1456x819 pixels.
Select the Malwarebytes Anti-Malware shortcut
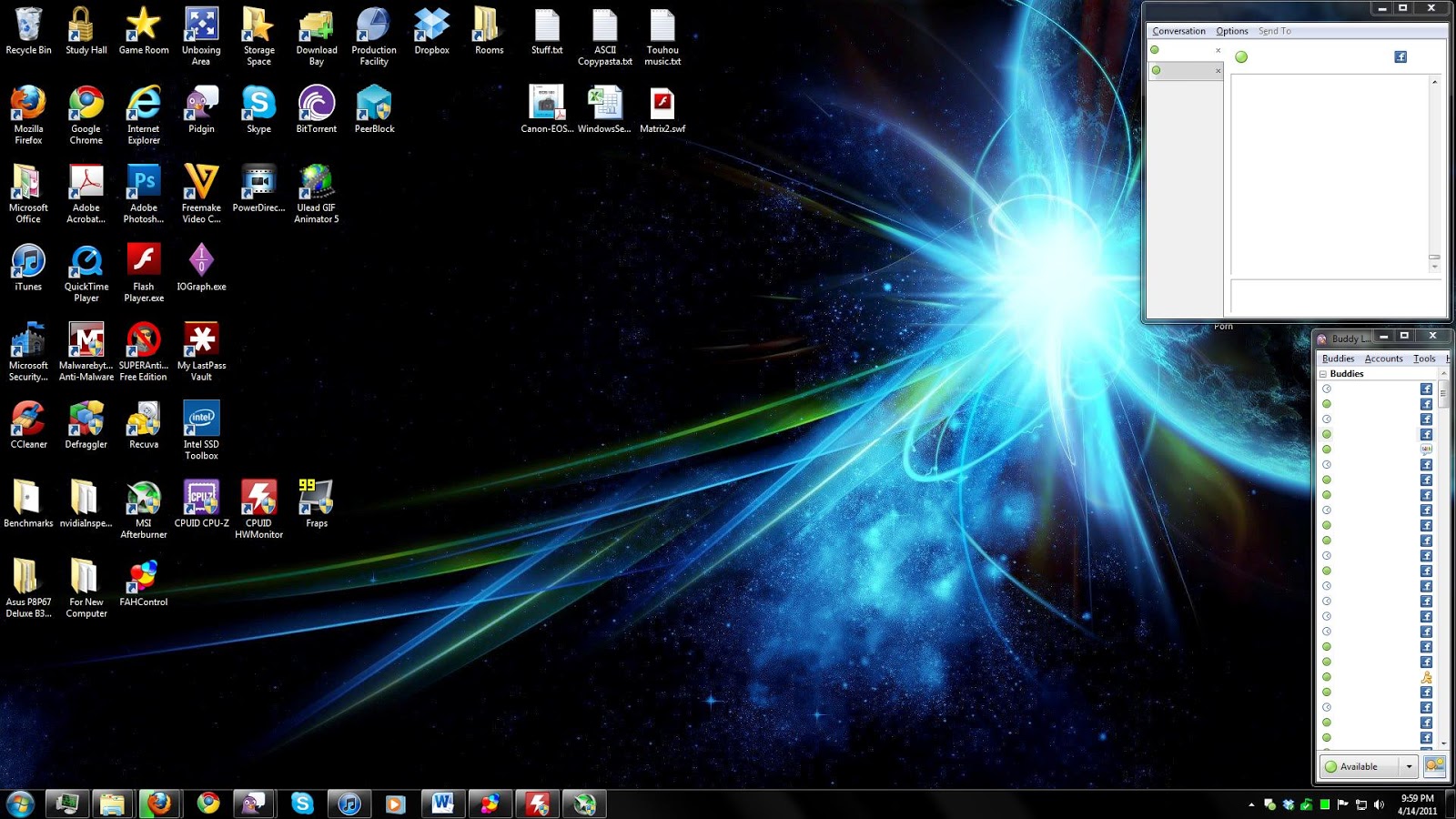(x=86, y=352)
